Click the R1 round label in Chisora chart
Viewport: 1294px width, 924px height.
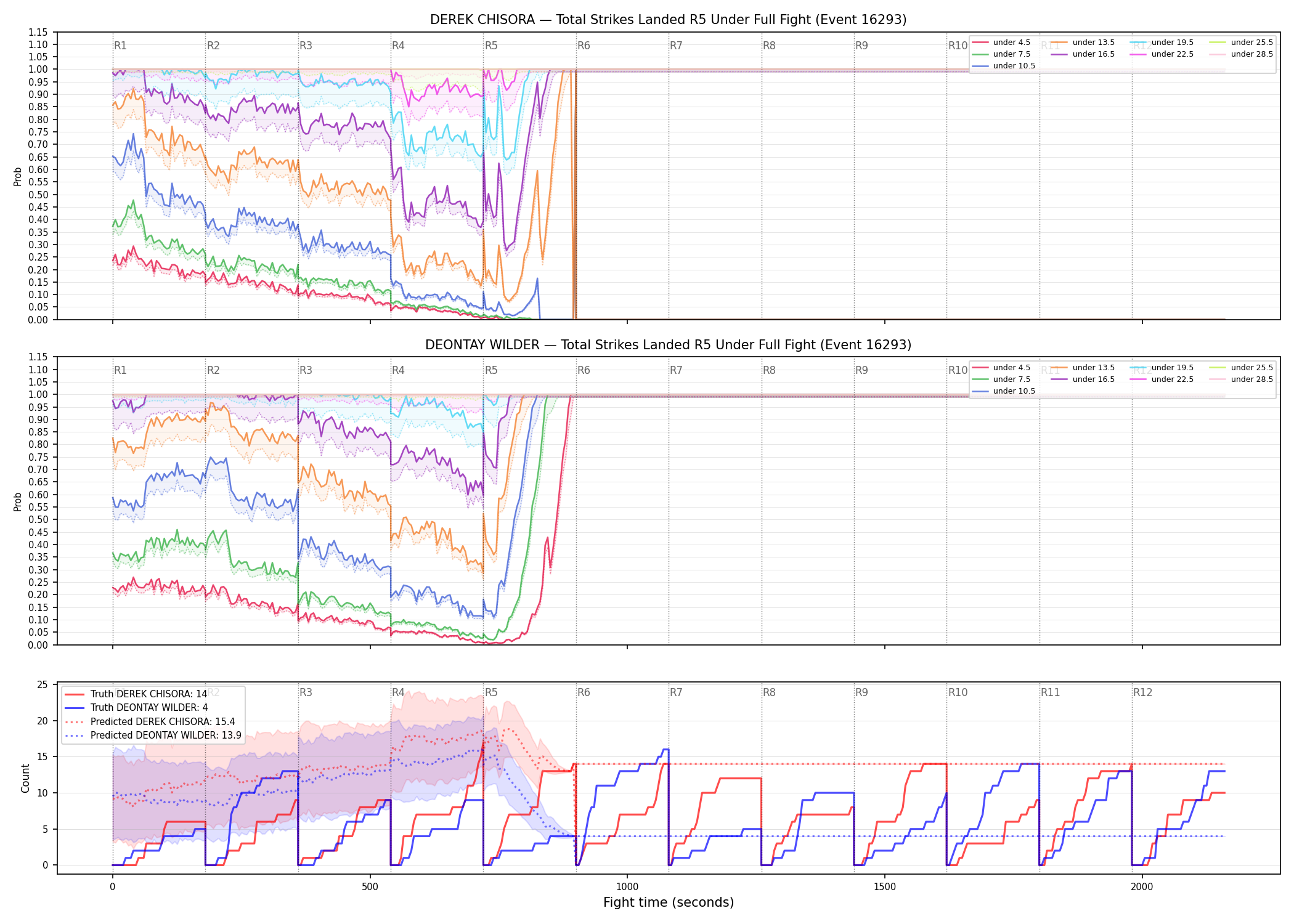tap(120, 46)
